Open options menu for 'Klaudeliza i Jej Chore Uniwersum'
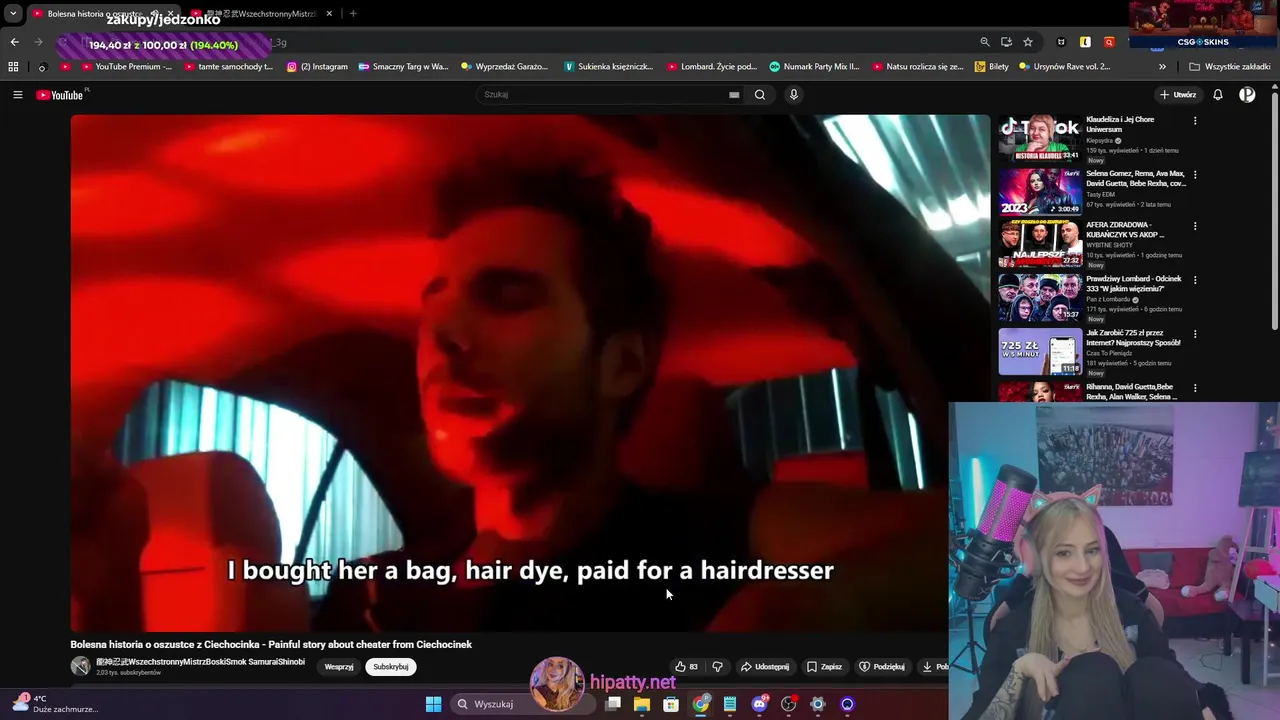Image resolution: width=1280 pixels, height=720 pixels. coord(1195,121)
